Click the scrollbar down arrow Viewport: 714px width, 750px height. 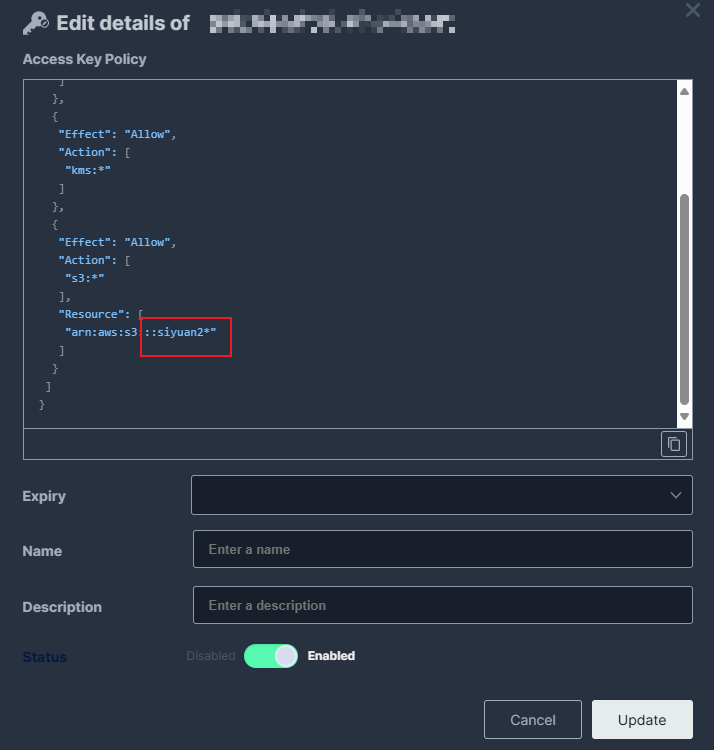coord(684,416)
